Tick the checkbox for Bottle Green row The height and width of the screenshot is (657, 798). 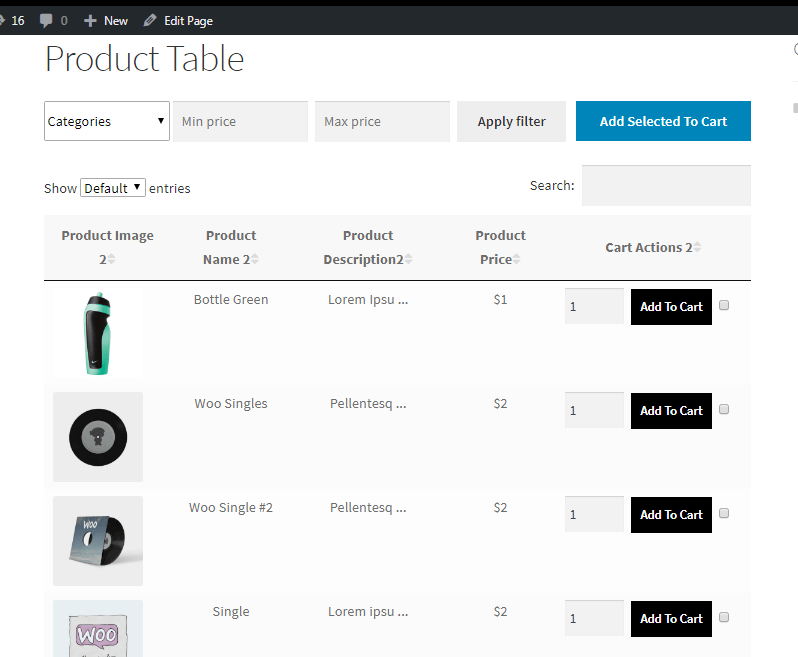724,305
